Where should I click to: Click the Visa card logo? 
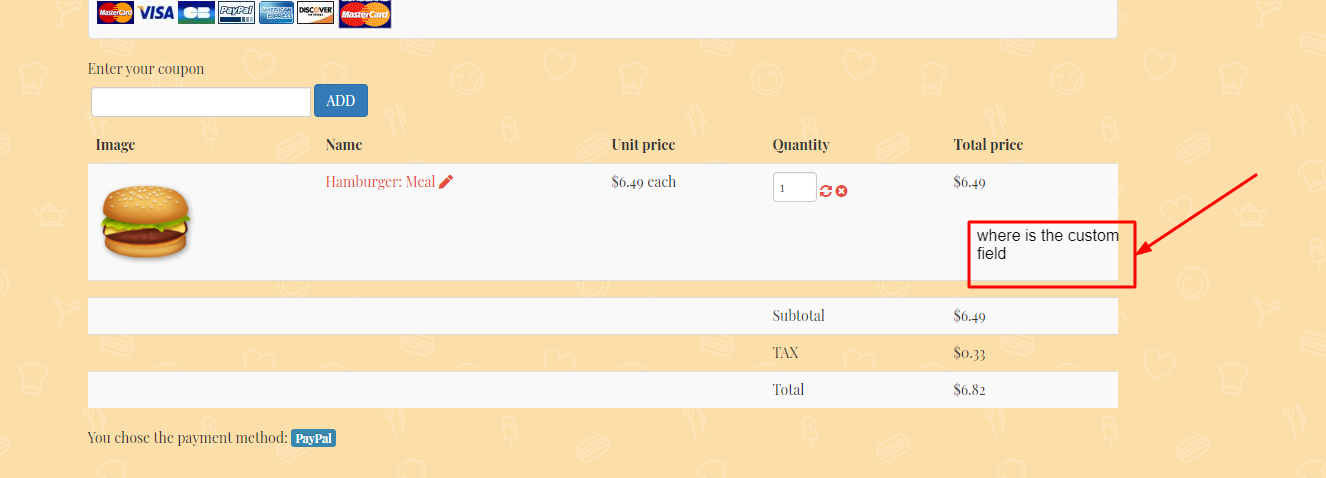155,13
